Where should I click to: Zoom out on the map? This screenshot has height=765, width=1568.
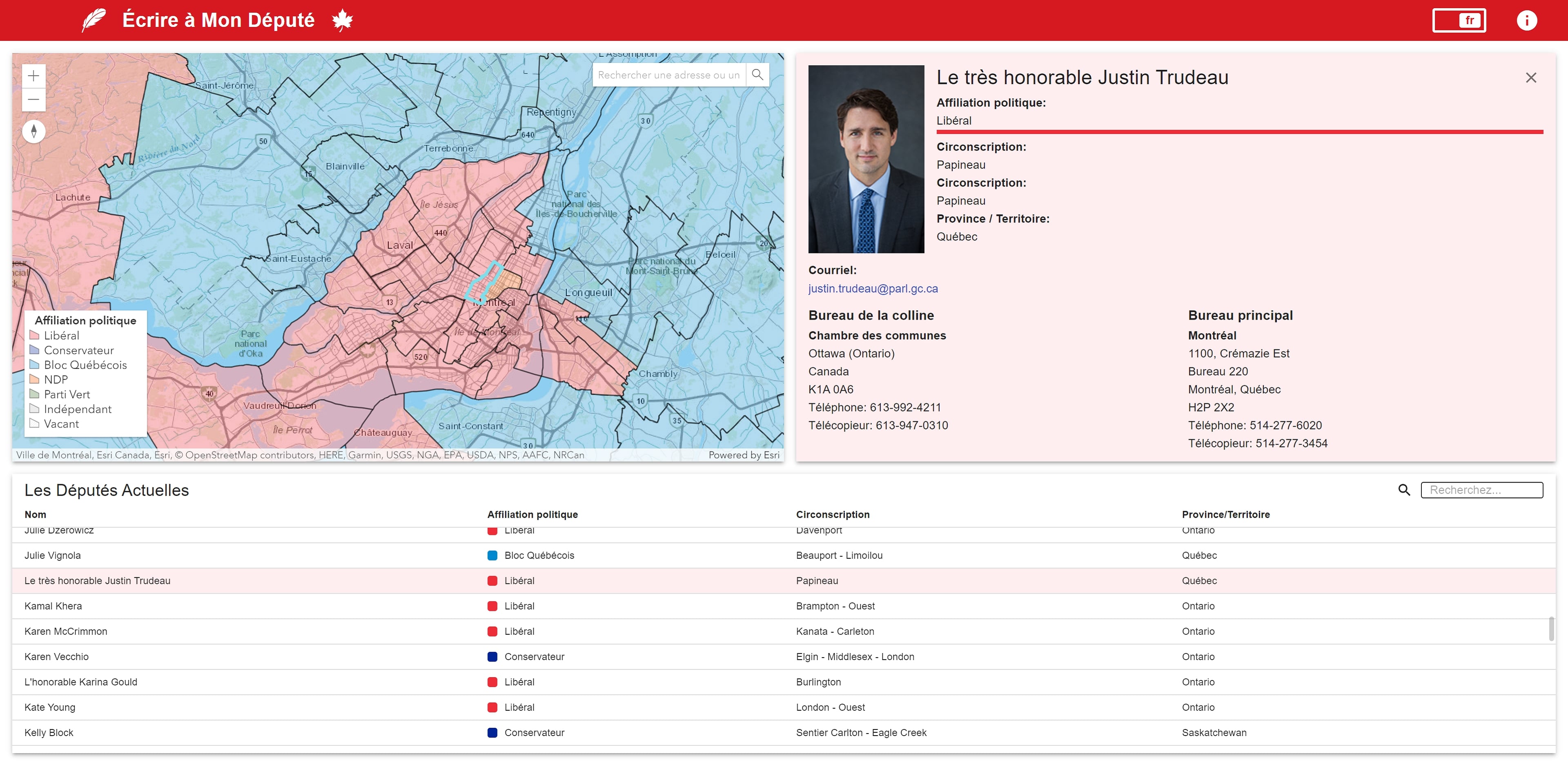[33, 100]
